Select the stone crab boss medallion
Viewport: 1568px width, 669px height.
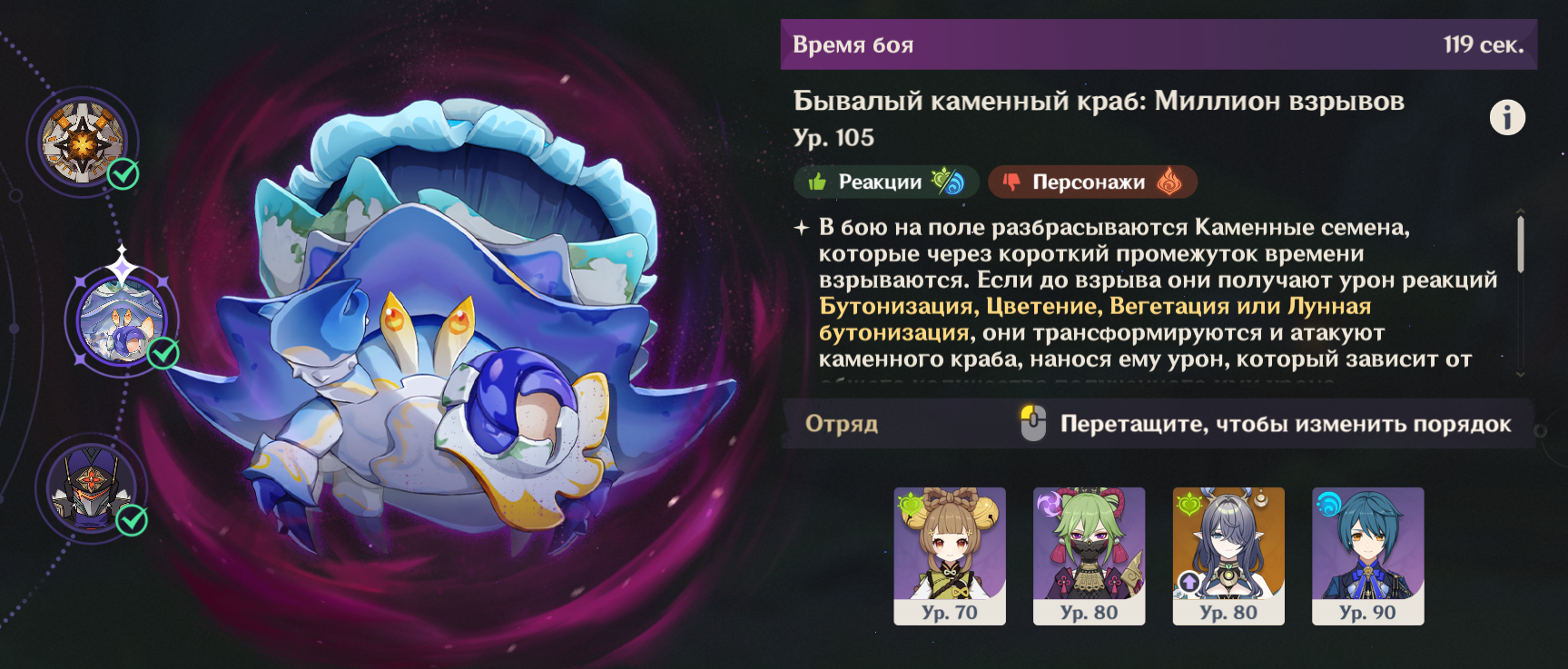[x=122, y=320]
